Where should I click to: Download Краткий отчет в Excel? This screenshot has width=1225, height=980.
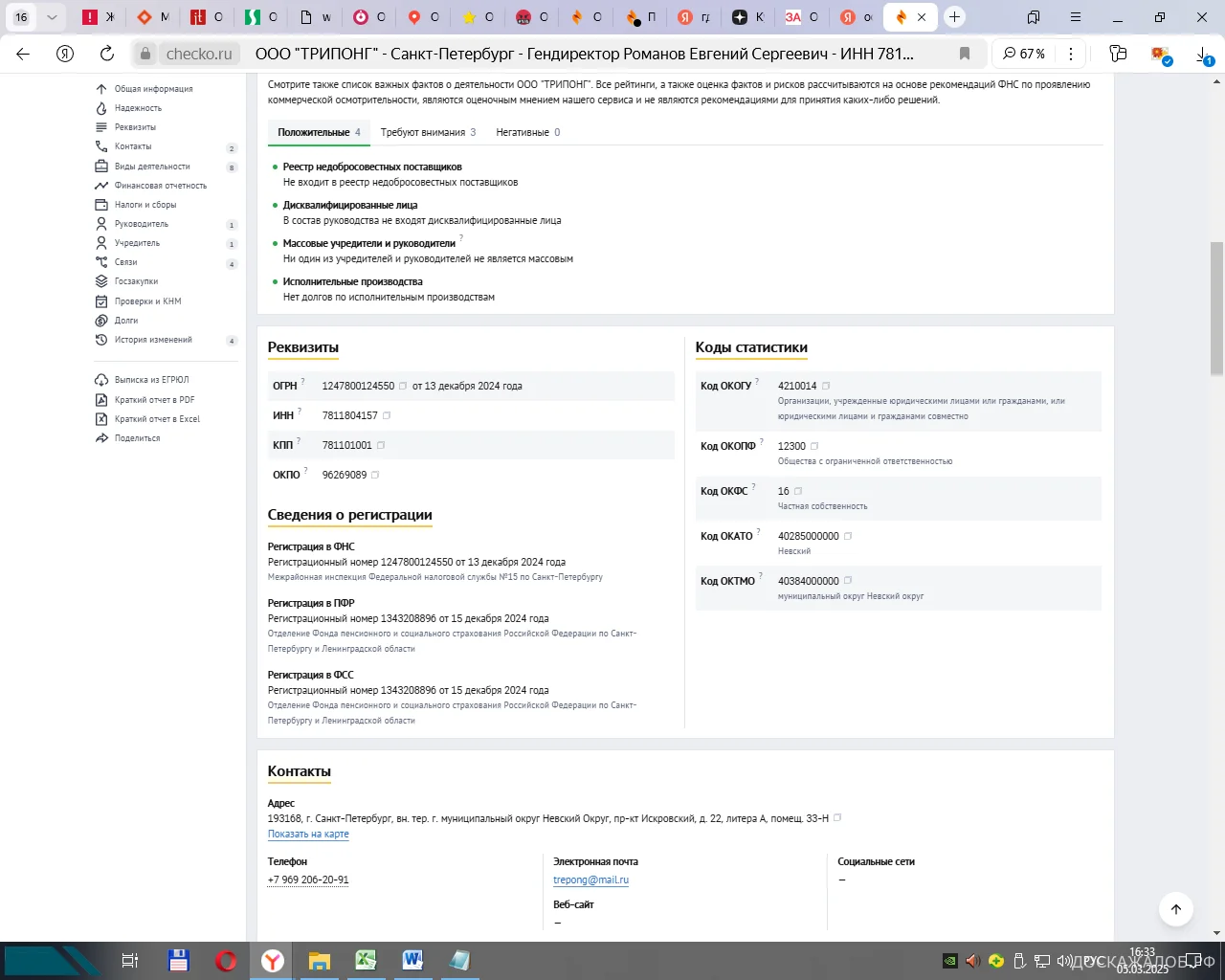157,419
